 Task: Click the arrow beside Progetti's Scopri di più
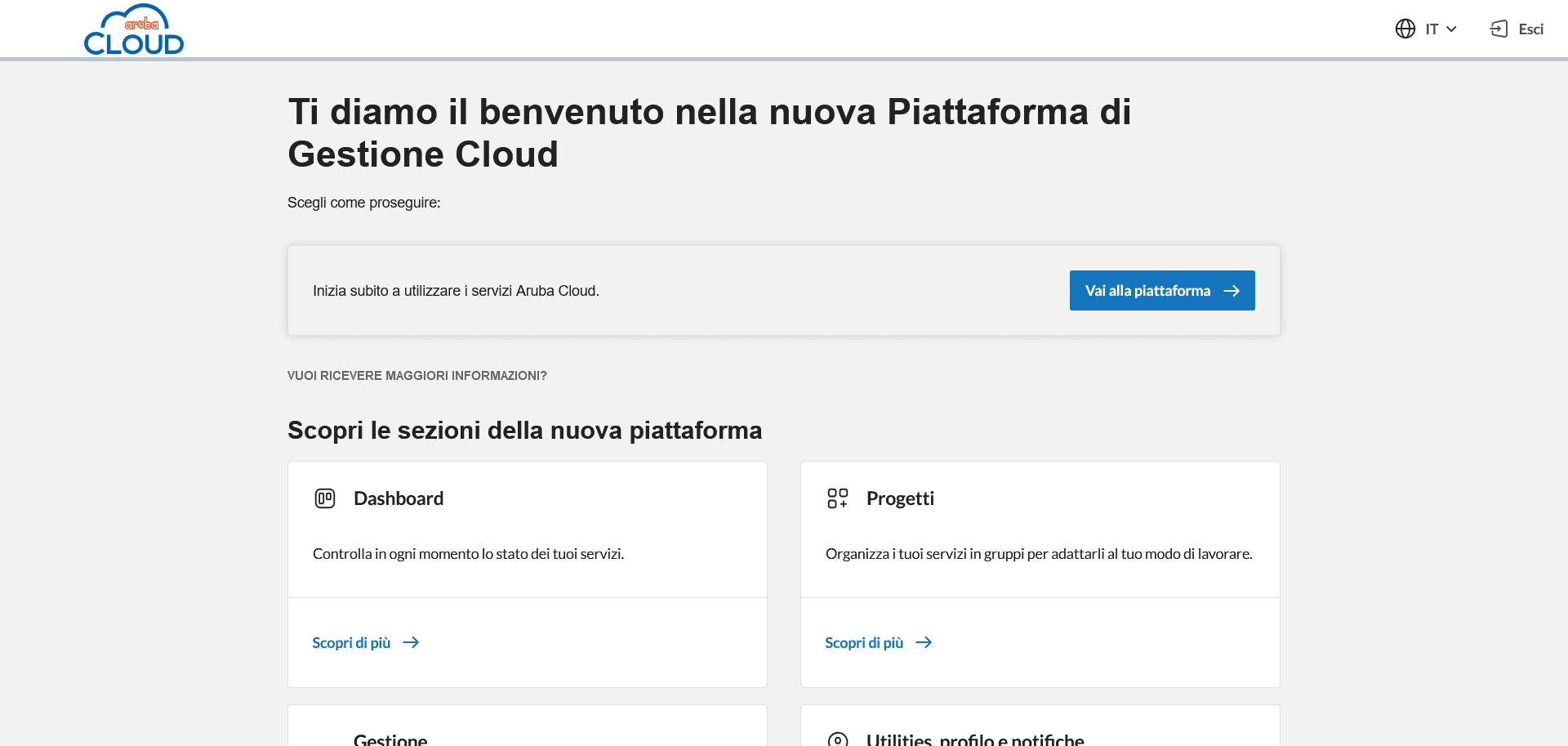[x=924, y=643]
